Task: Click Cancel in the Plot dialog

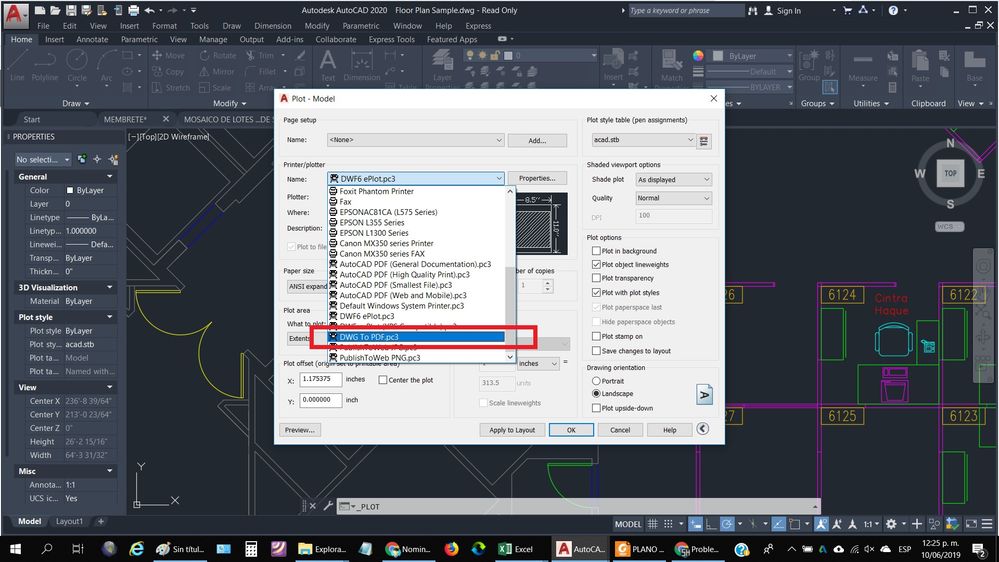Action: [620, 430]
